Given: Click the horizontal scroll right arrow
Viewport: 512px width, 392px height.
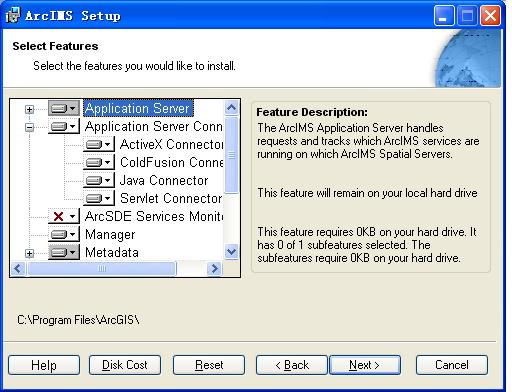Looking at the screenshot, I should [x=214, y=268].
